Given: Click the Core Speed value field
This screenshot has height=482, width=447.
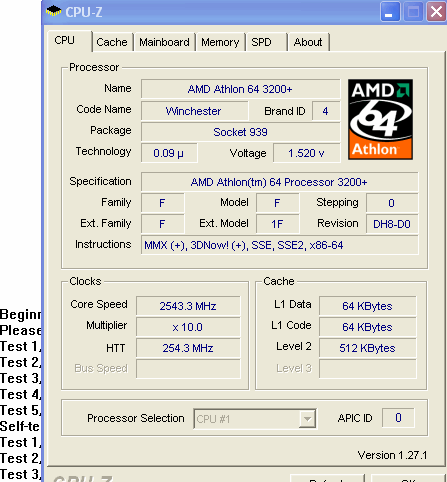Looking at the screenshot, I should pos(188,306).
